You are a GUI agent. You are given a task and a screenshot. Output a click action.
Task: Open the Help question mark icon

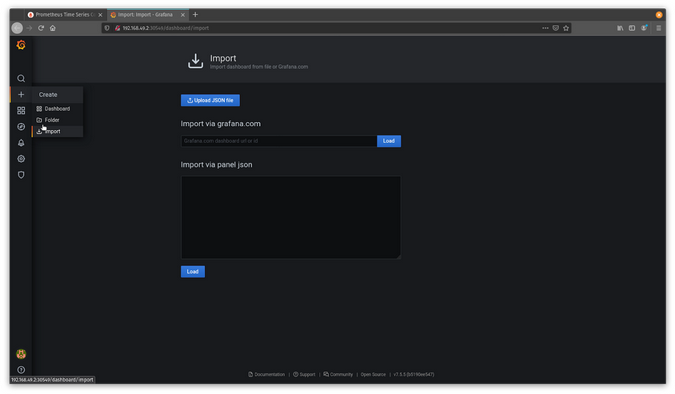coord(21,369)
